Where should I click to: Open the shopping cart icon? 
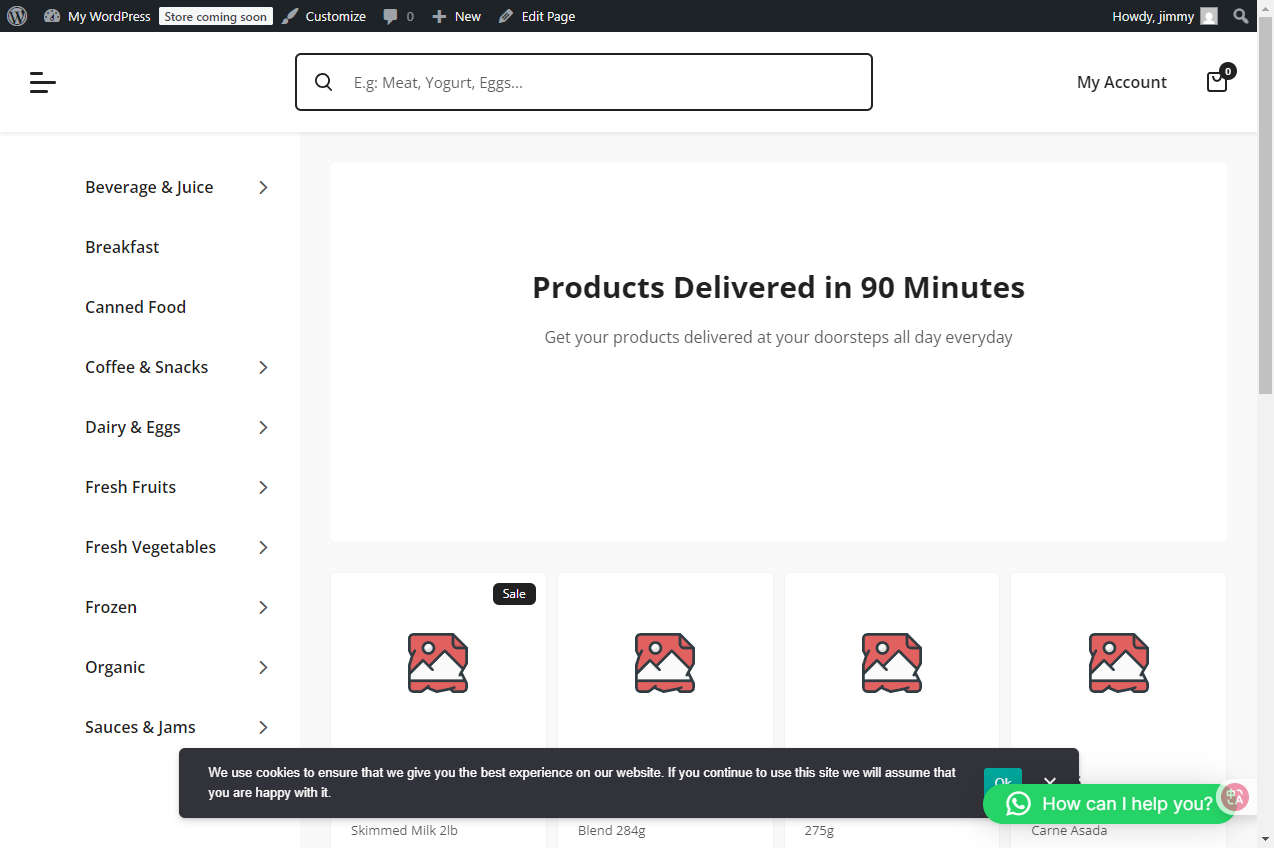tap(1218, 81)
